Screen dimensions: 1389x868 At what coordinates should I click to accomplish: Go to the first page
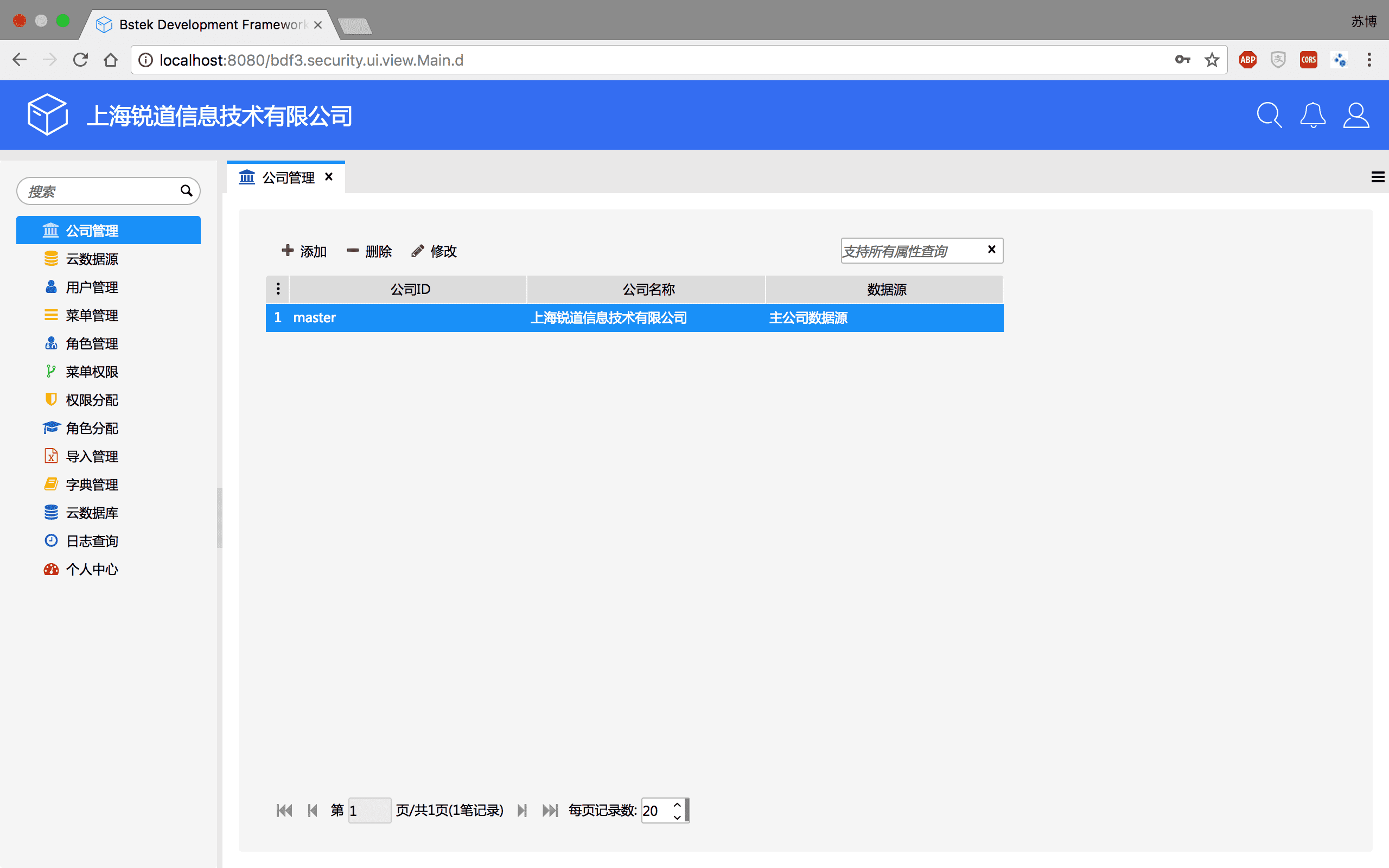(284, 810)
